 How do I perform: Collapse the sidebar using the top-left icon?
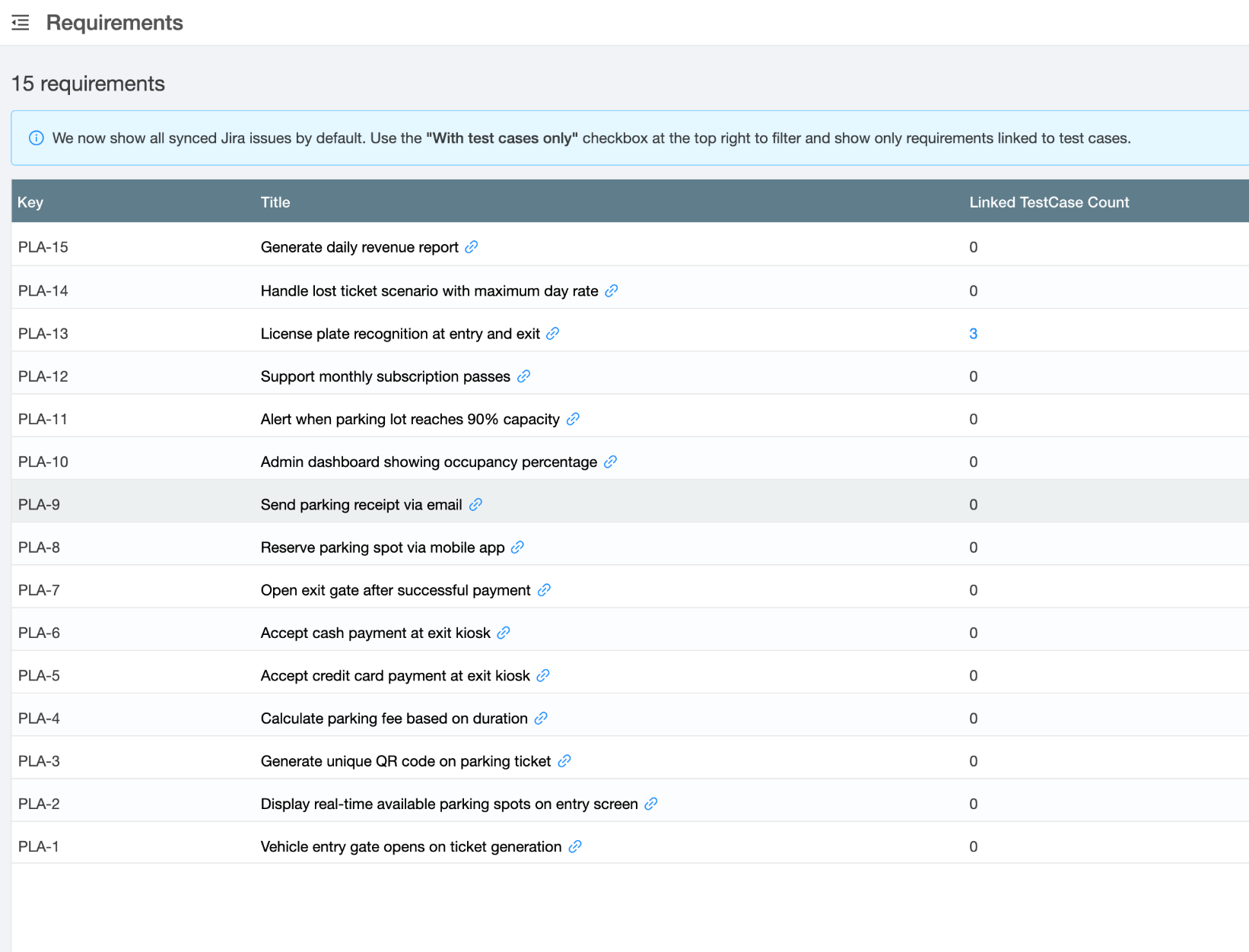[20, 23]
